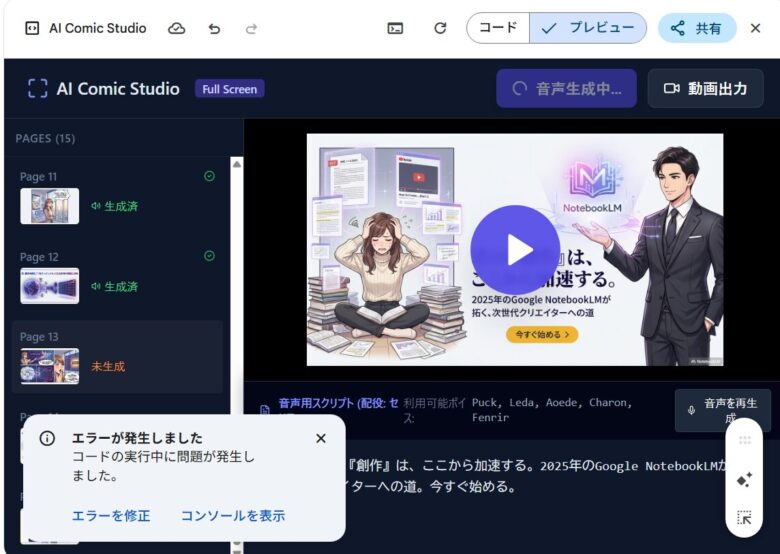
Task: Dismiss the error notification popup
Action: (x=320, y=438)
